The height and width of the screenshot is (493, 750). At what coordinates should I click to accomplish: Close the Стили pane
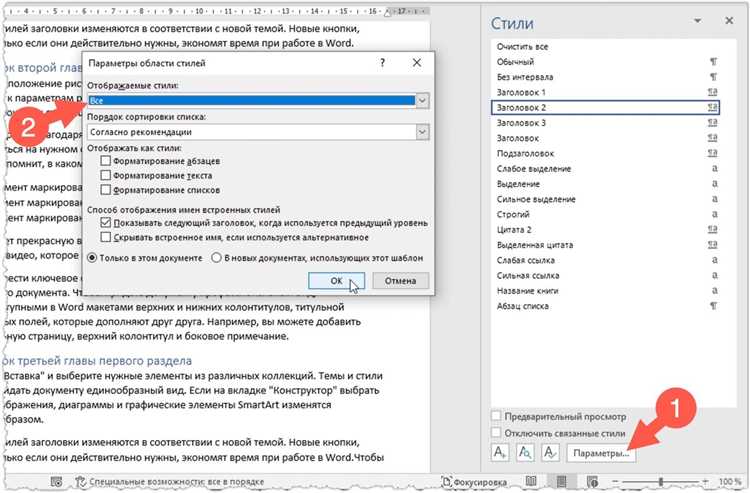pos(729,21)
